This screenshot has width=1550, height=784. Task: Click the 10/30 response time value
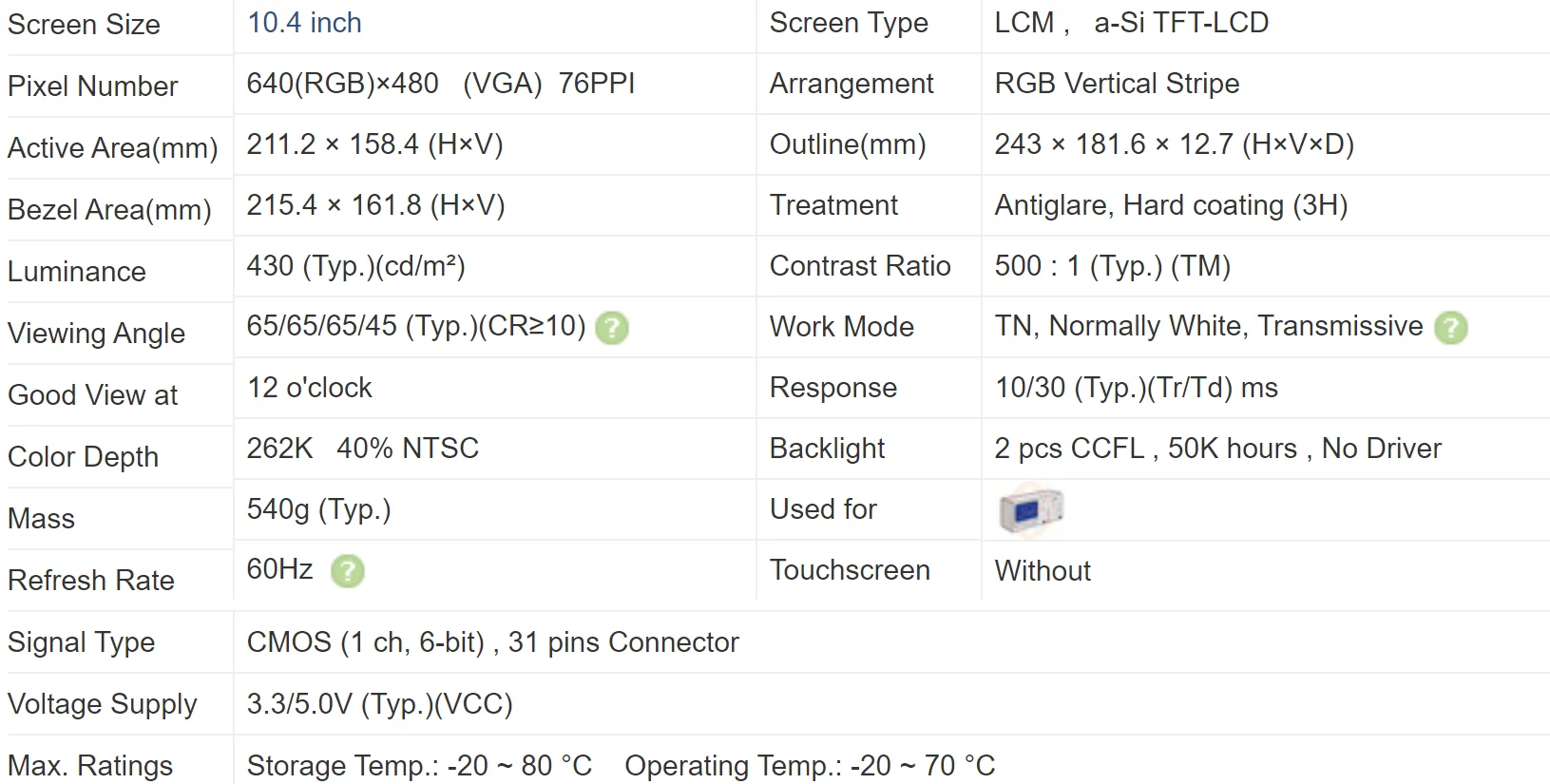click(1136, 388)
